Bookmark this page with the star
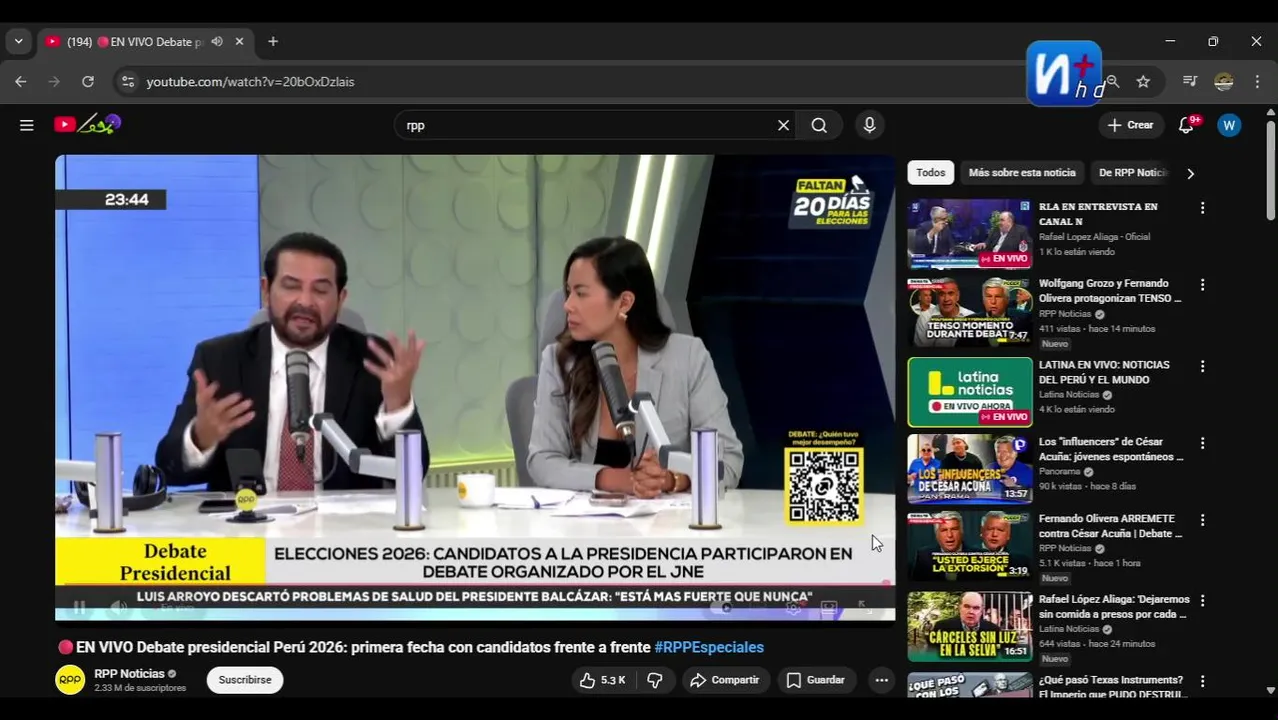 [1143, 82]
